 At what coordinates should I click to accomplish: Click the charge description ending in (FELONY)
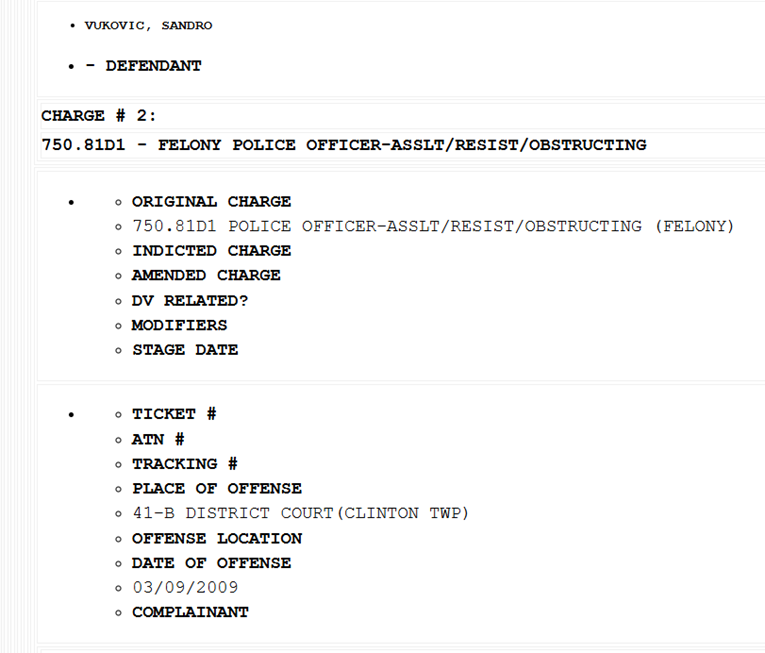point(433,226)
